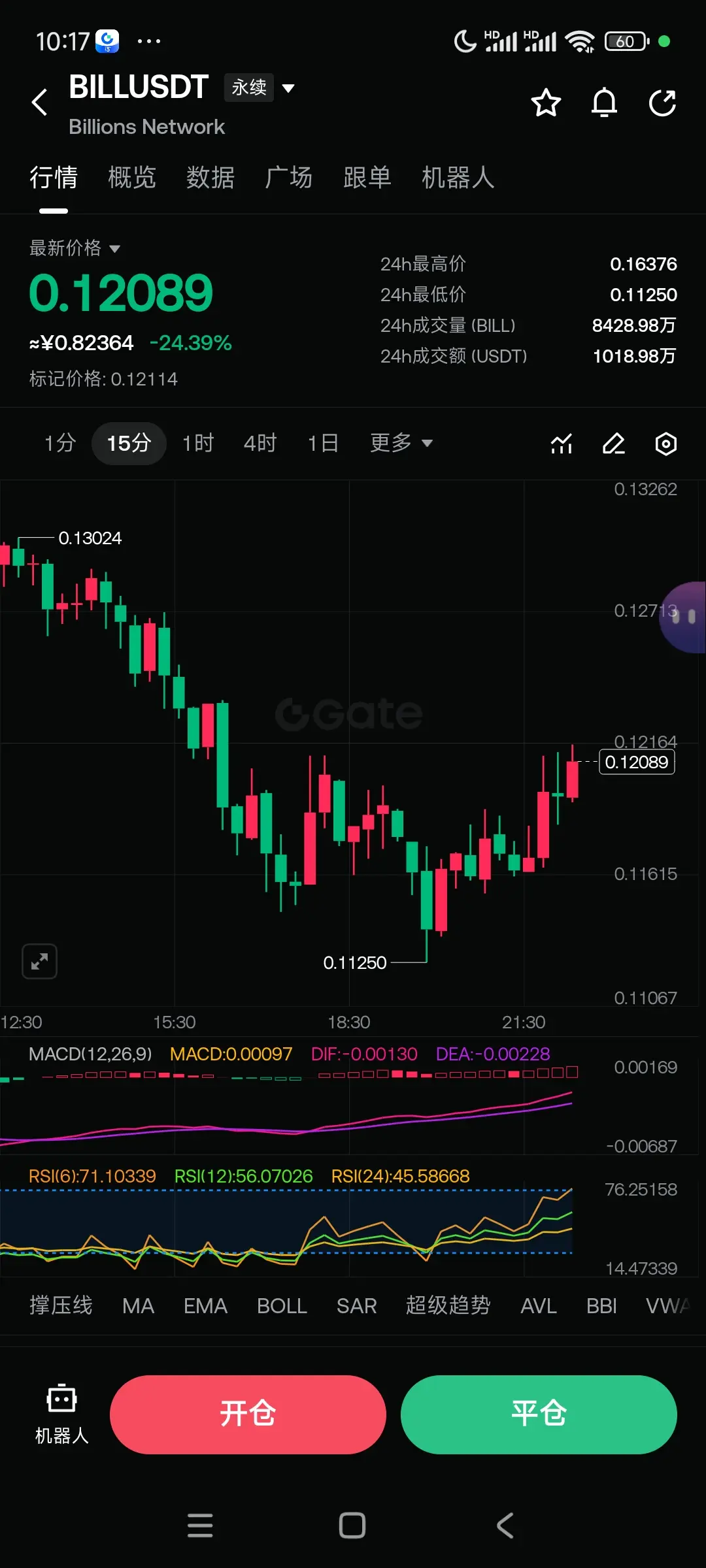Tap the 0.11250 low price marker
Viewport: 706px width, 1568px height.
[x=355, y=962]
